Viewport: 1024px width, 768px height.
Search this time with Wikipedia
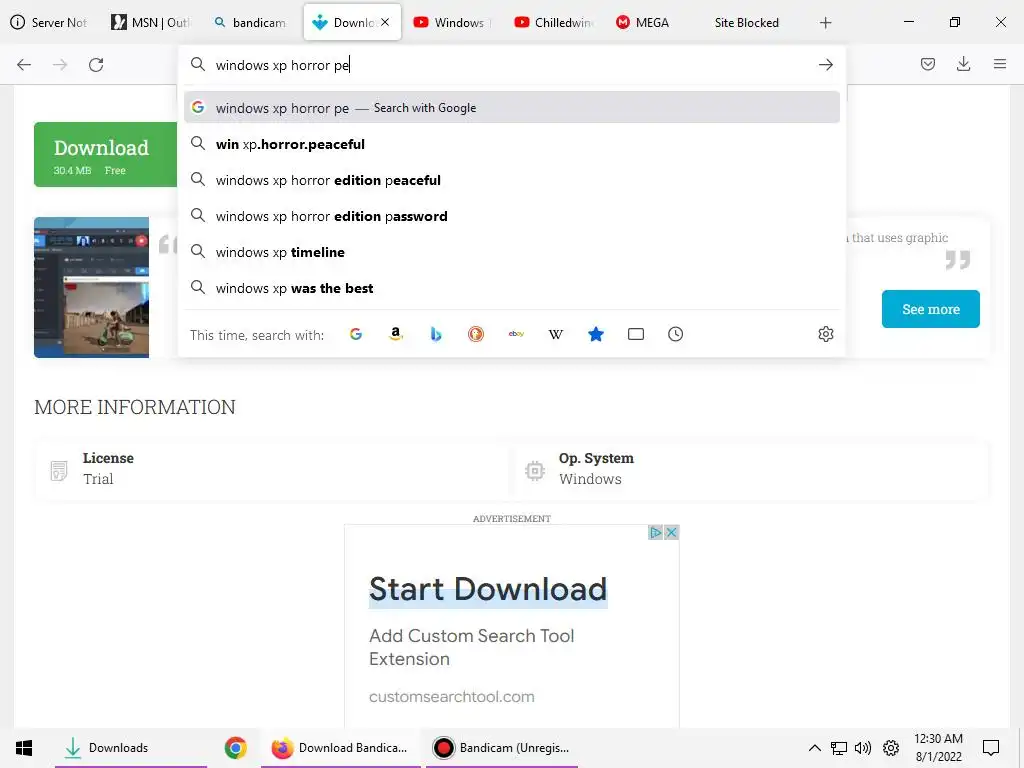(556, 334)
